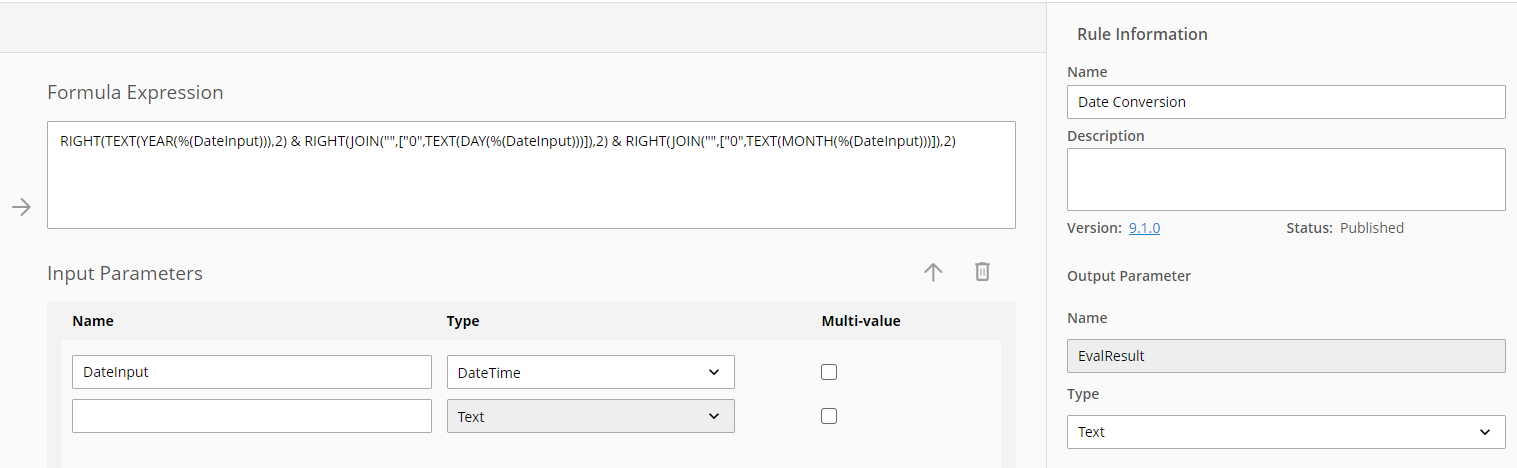Click the trash delete icon
The height and width of the screenshot is (468, 1517).
pos(982,272)
